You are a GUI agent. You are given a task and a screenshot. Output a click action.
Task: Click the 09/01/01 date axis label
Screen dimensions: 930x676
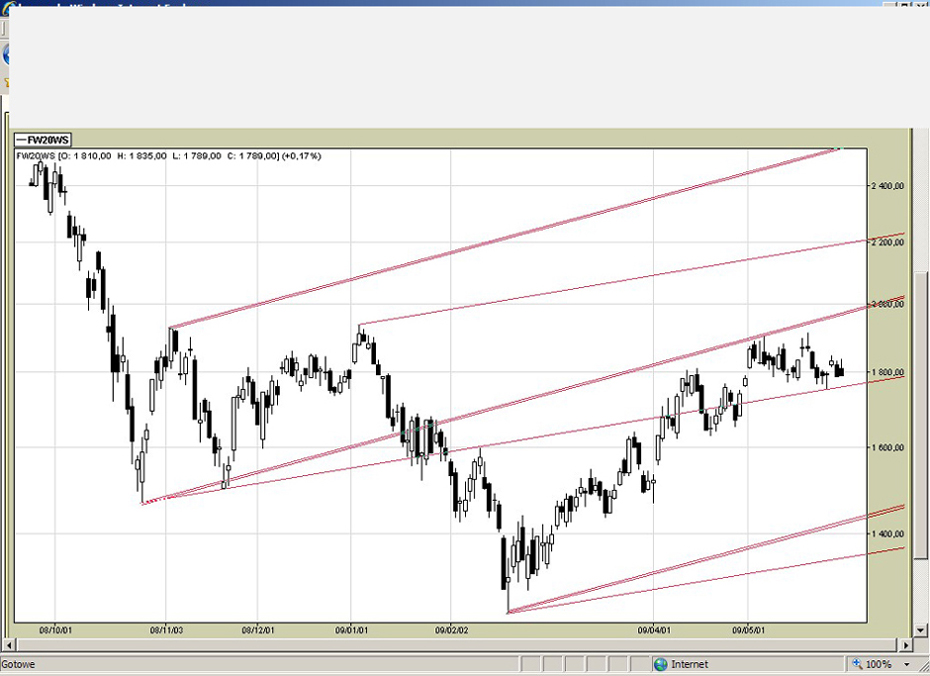click(352, 630)
